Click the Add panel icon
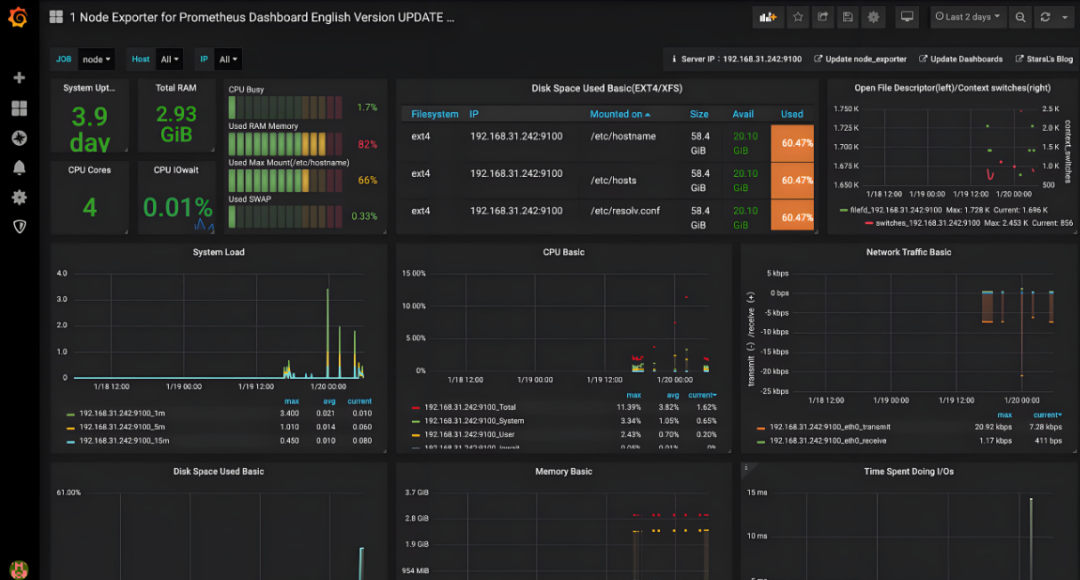The height and width of the screenshot is (580, 1080). pyautogui.click(x=768, y=17)
